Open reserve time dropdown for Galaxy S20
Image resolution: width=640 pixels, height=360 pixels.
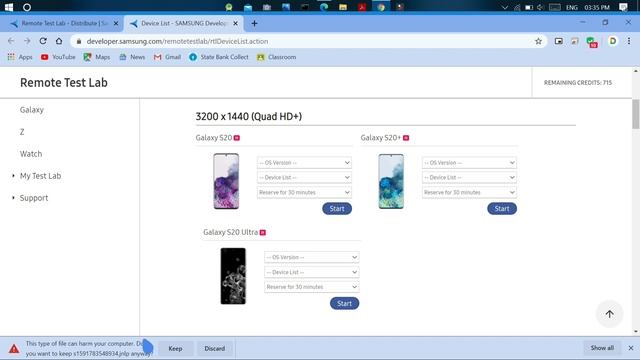pyautogui.click(x=304, y=192)
